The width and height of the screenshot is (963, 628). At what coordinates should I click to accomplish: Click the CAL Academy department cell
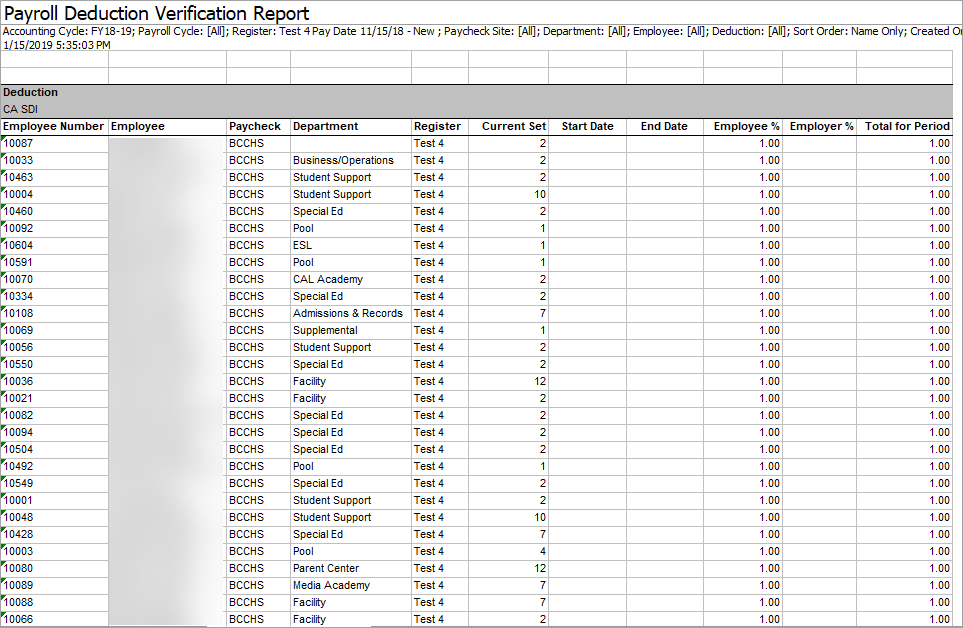tap(327, 280)
